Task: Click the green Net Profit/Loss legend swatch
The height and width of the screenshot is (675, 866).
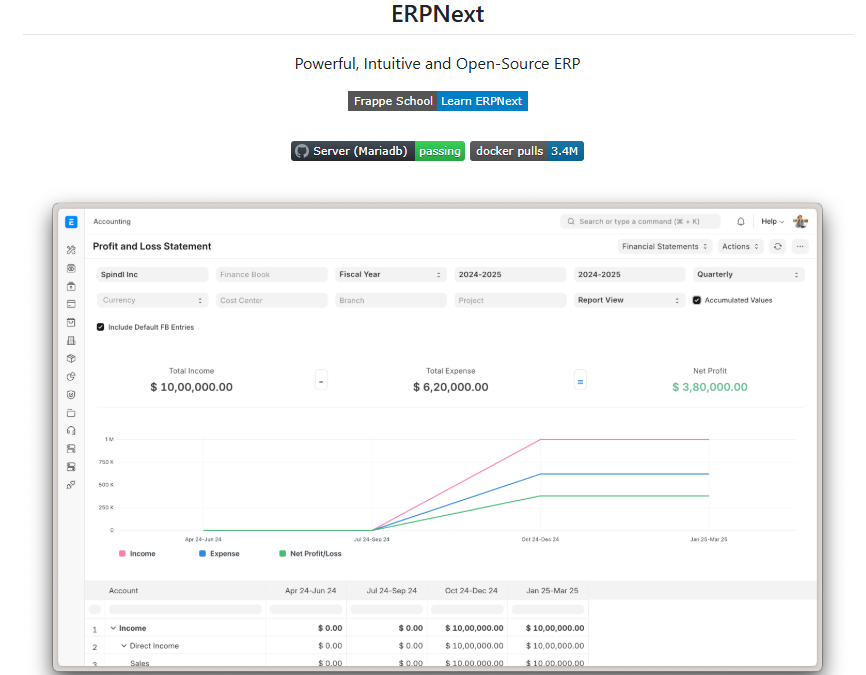Action: 283,553
